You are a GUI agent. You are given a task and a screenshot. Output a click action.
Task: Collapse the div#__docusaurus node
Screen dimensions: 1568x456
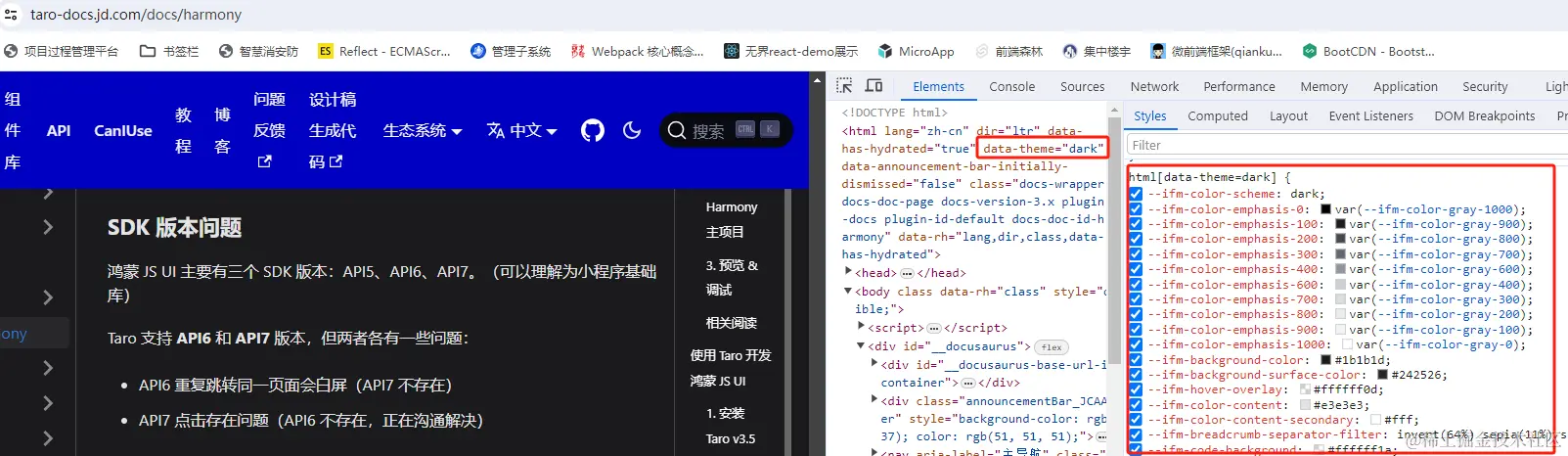tap(862, 345)
